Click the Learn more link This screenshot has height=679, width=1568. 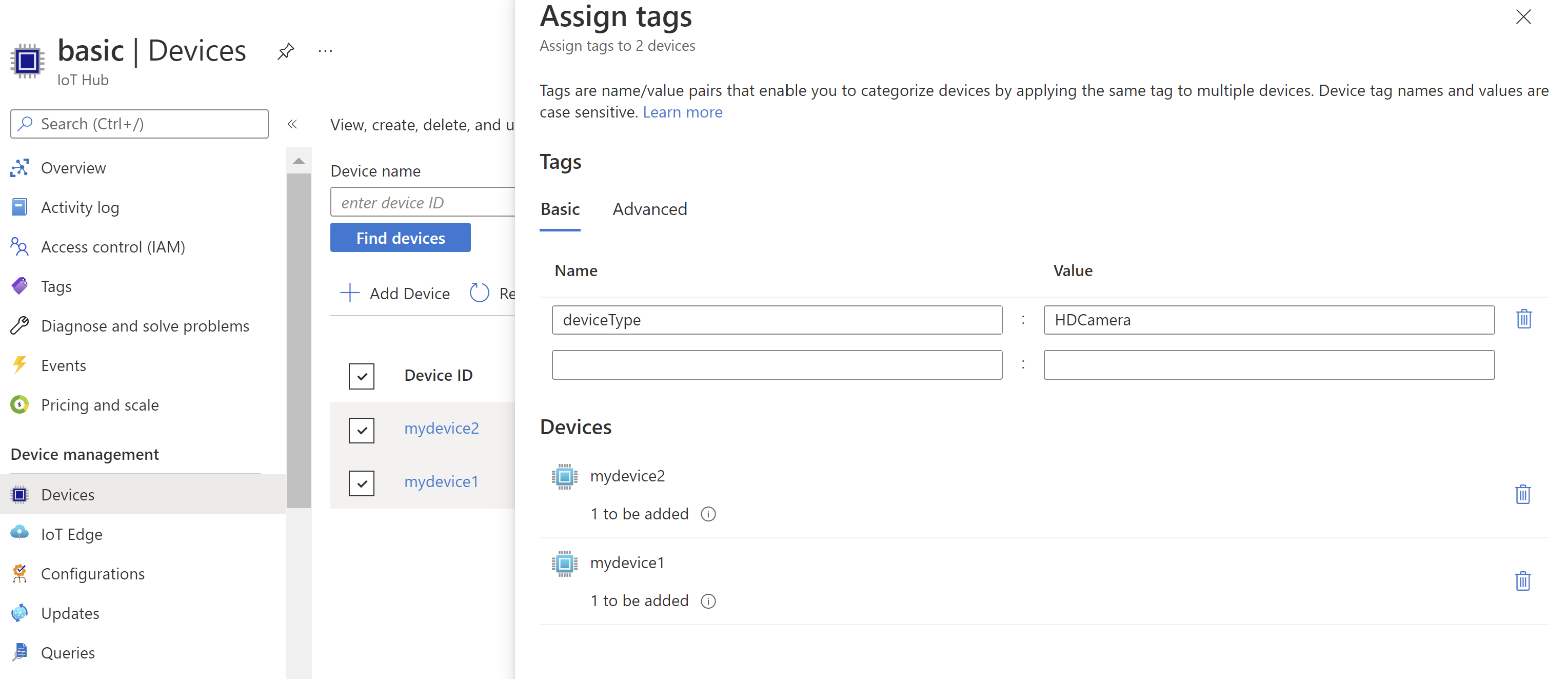(x=684, y=111)
